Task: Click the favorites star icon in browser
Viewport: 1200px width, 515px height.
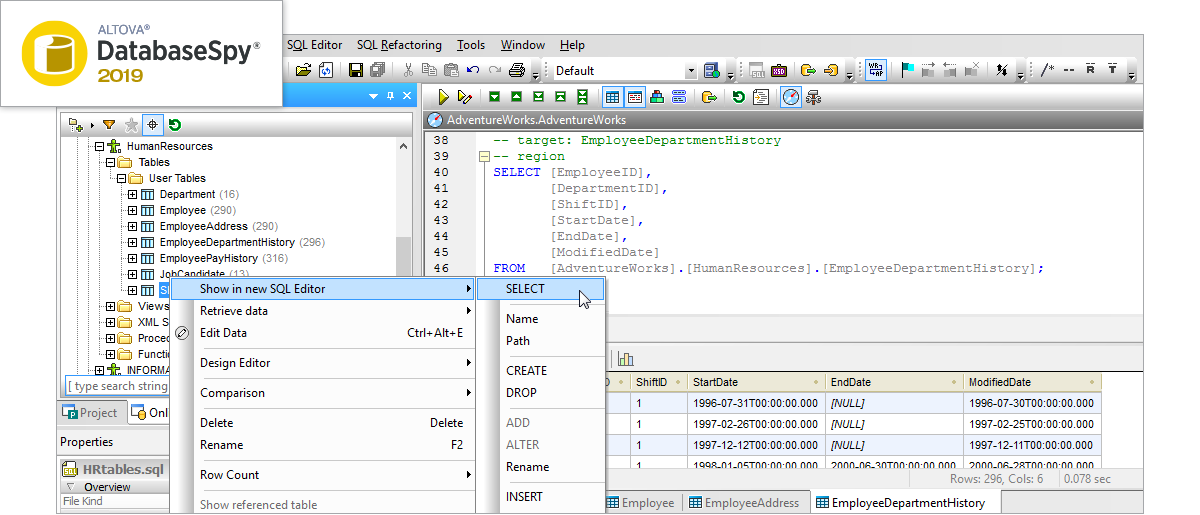Action: (131, 125)
